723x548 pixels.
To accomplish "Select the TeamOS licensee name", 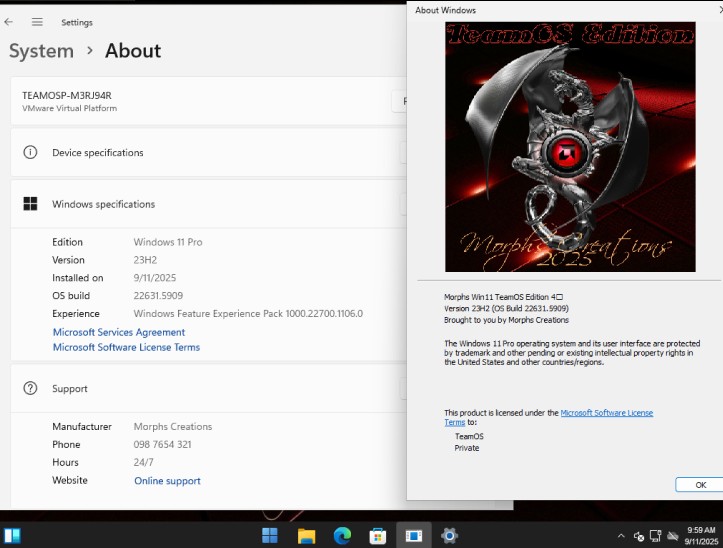I will (x=469, y=436).
